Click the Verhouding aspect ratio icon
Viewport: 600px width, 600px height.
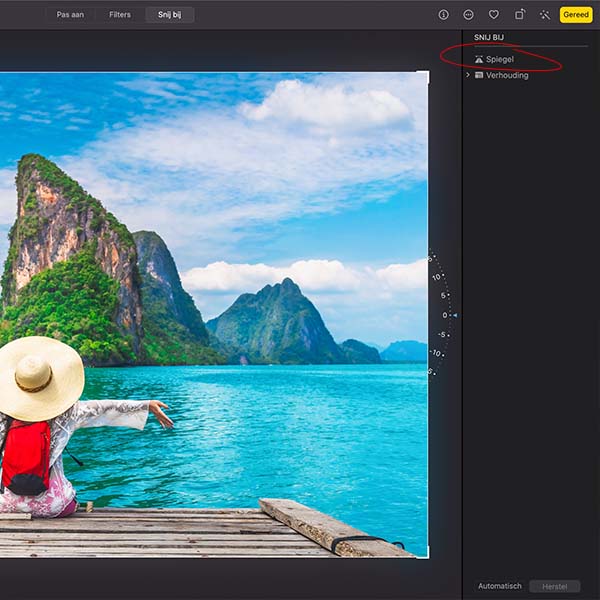coord(479,76)
